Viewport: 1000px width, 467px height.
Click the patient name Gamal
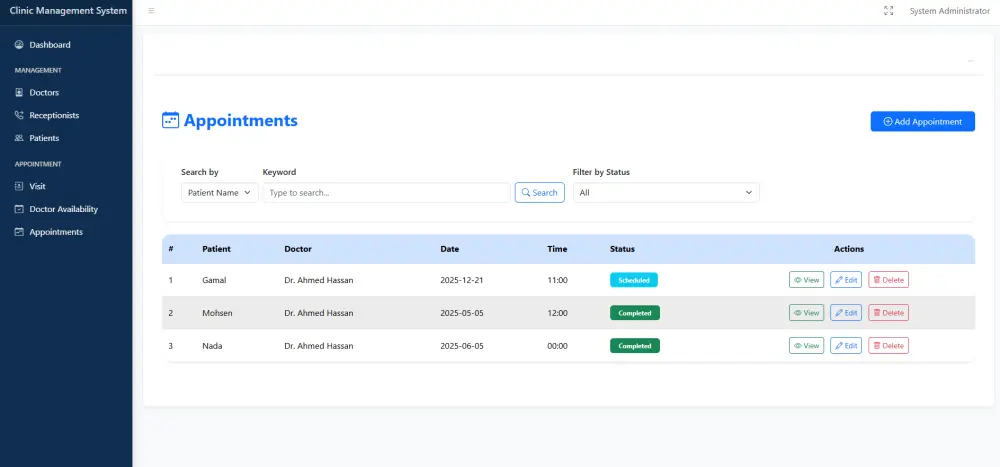click(214, 280)
